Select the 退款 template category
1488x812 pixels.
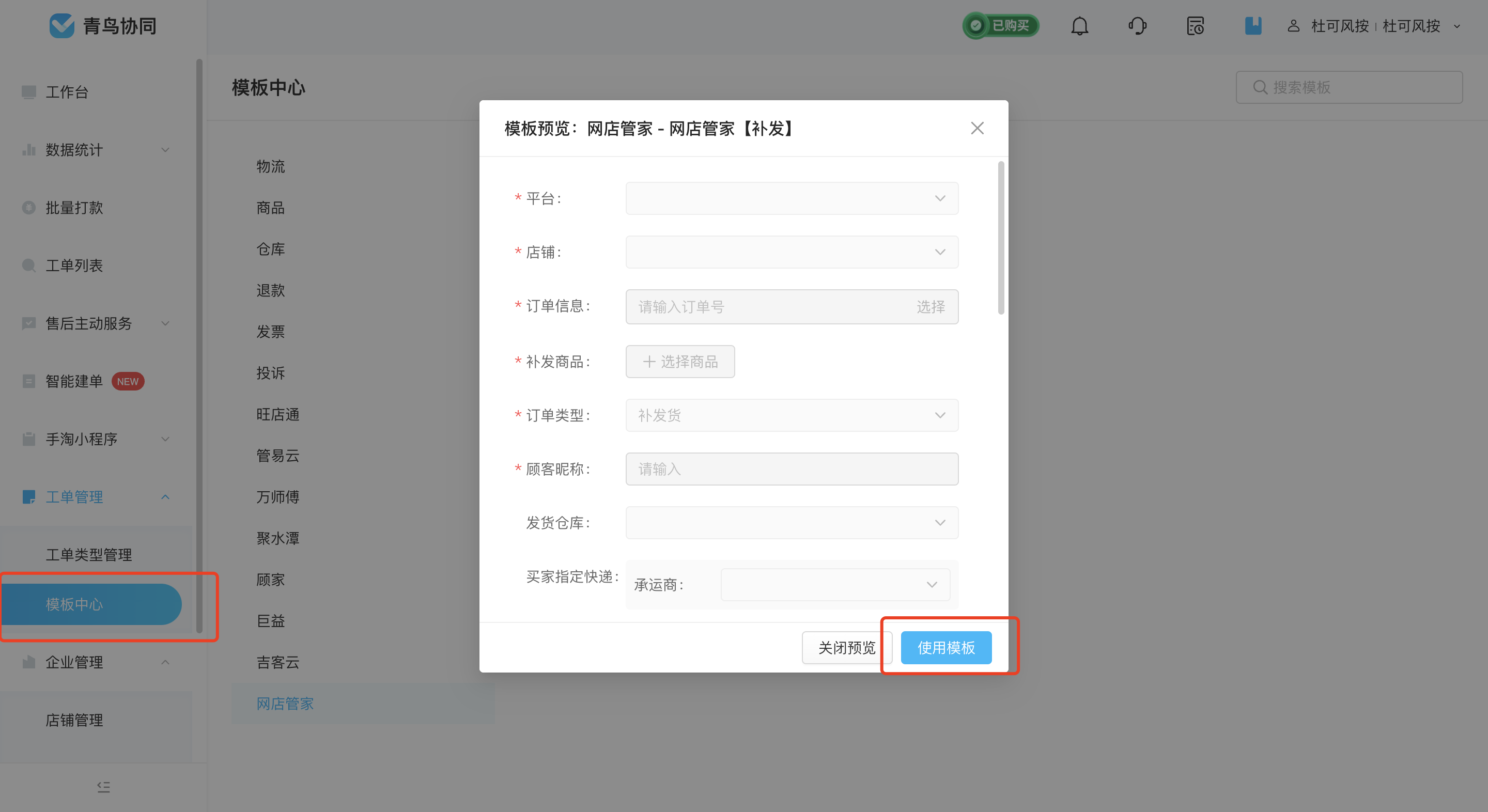pos(270,290)
